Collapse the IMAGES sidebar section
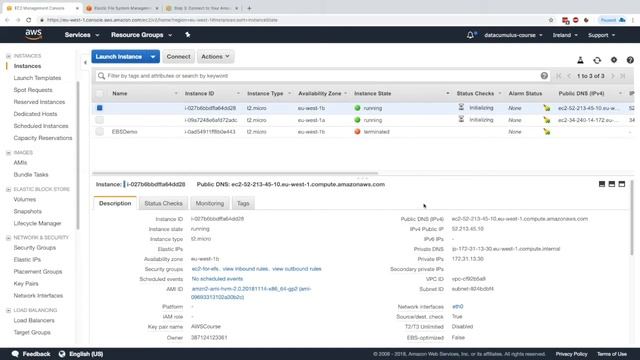This screenshot has height=360, width=640. pyautogui.click(x=8, y=153)
